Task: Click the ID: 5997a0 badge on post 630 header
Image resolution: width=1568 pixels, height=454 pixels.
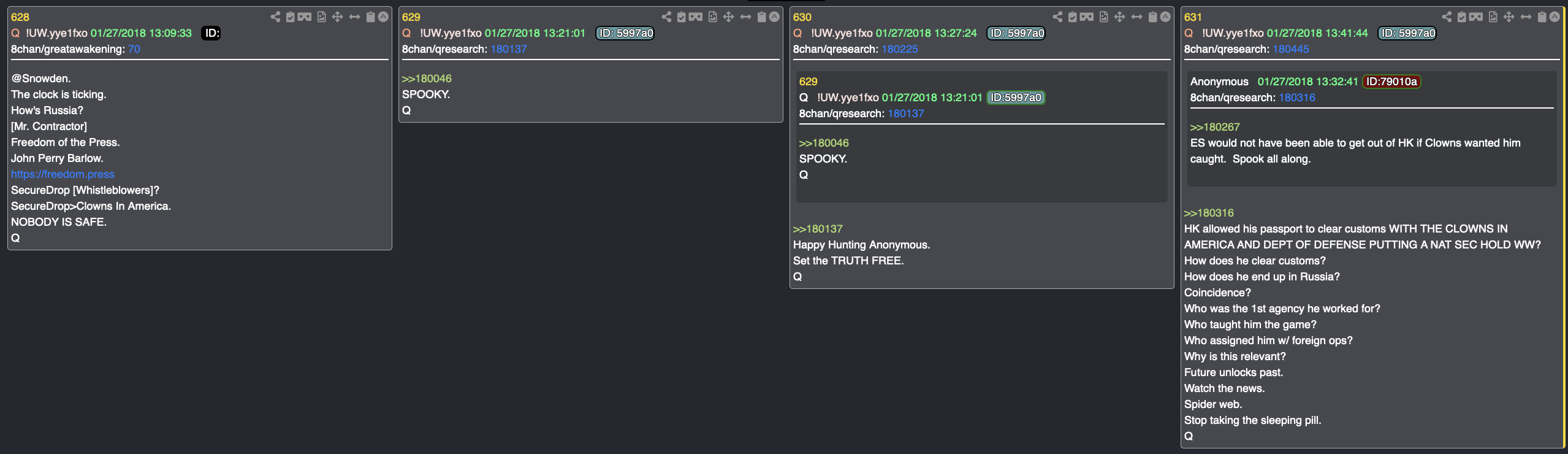Action: pyautogui.click(x=1016, y=33)
